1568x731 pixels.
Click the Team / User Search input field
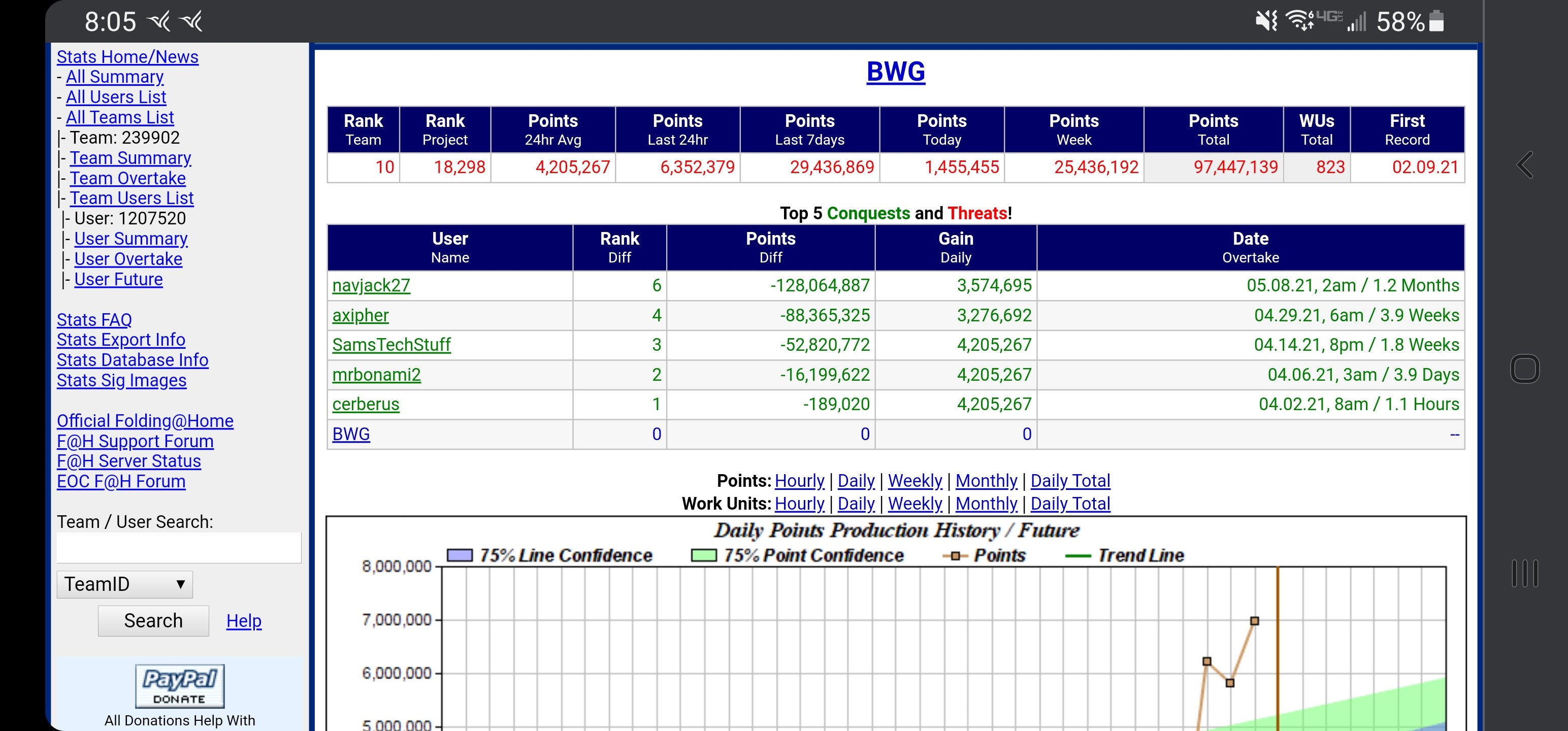point(179,548)
